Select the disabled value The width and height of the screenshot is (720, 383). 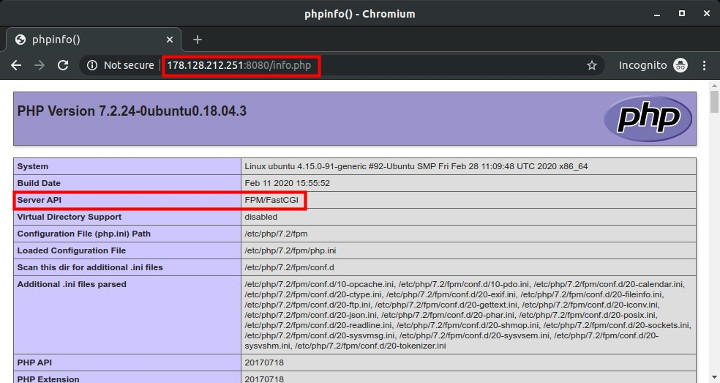point(261,217)
